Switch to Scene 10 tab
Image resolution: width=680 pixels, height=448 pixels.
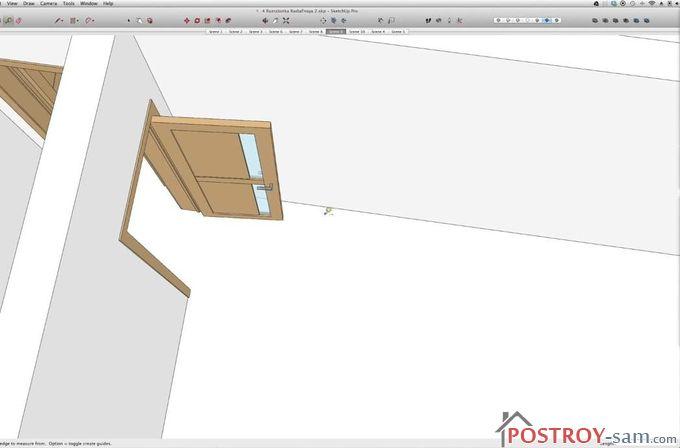[x=357, y=32]
